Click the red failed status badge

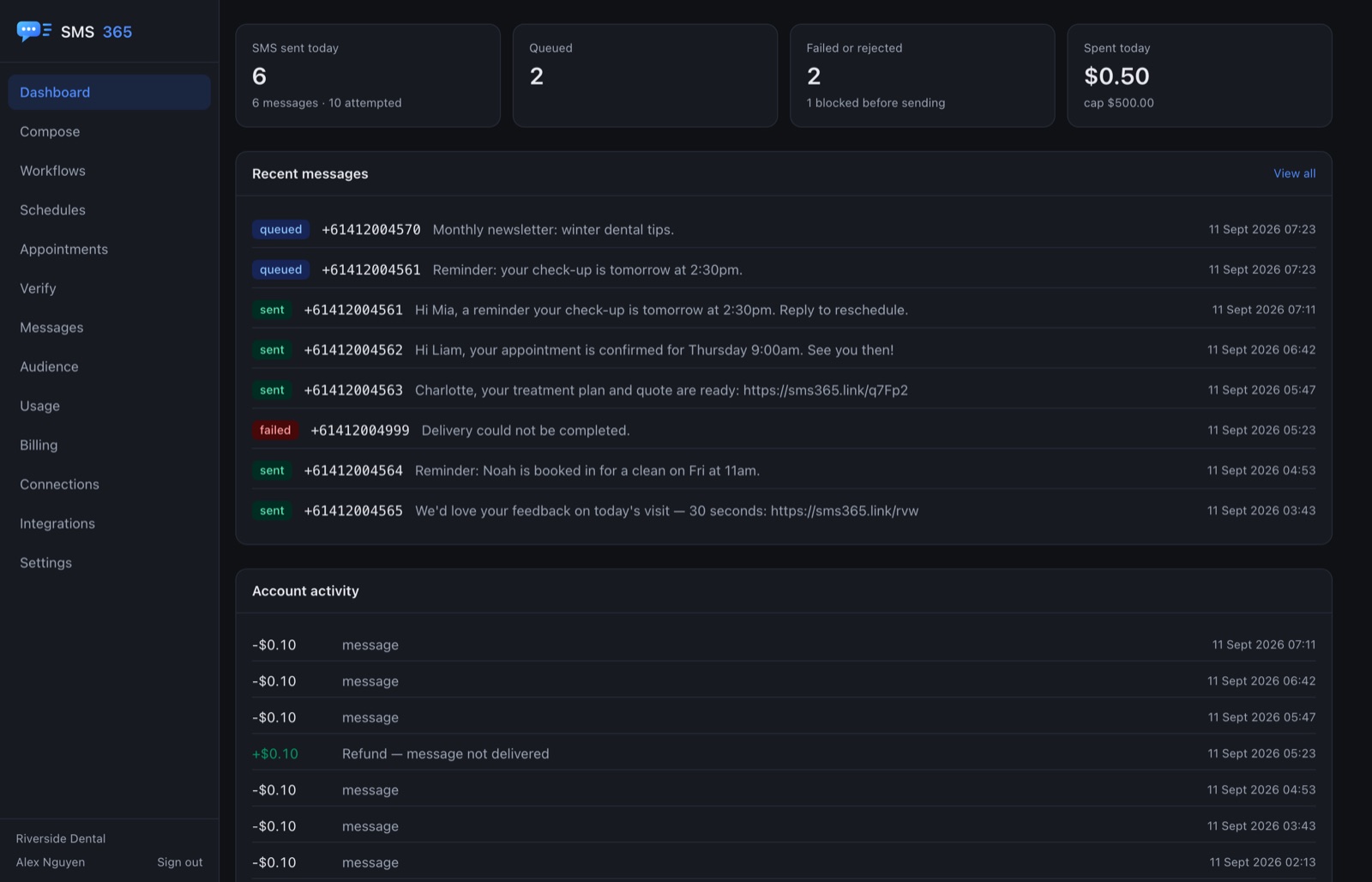(x=275, y=430)
